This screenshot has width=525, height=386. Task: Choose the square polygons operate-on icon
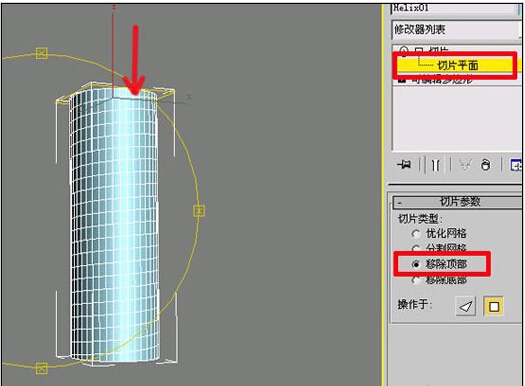[x=493, y=306]
